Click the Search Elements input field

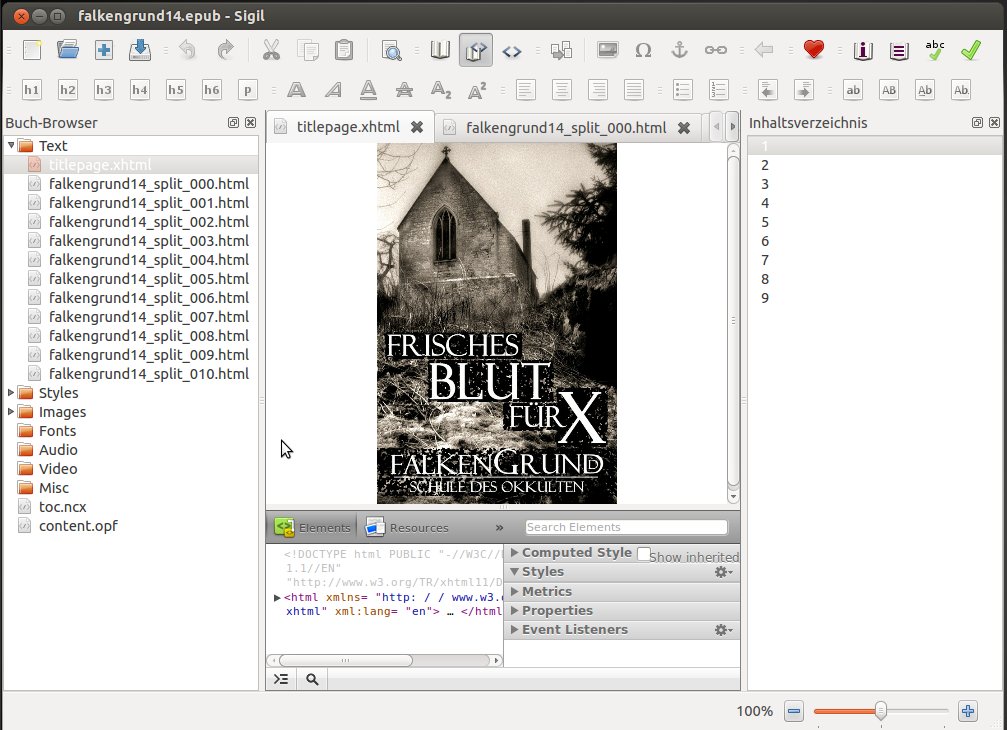coord(626,527)
